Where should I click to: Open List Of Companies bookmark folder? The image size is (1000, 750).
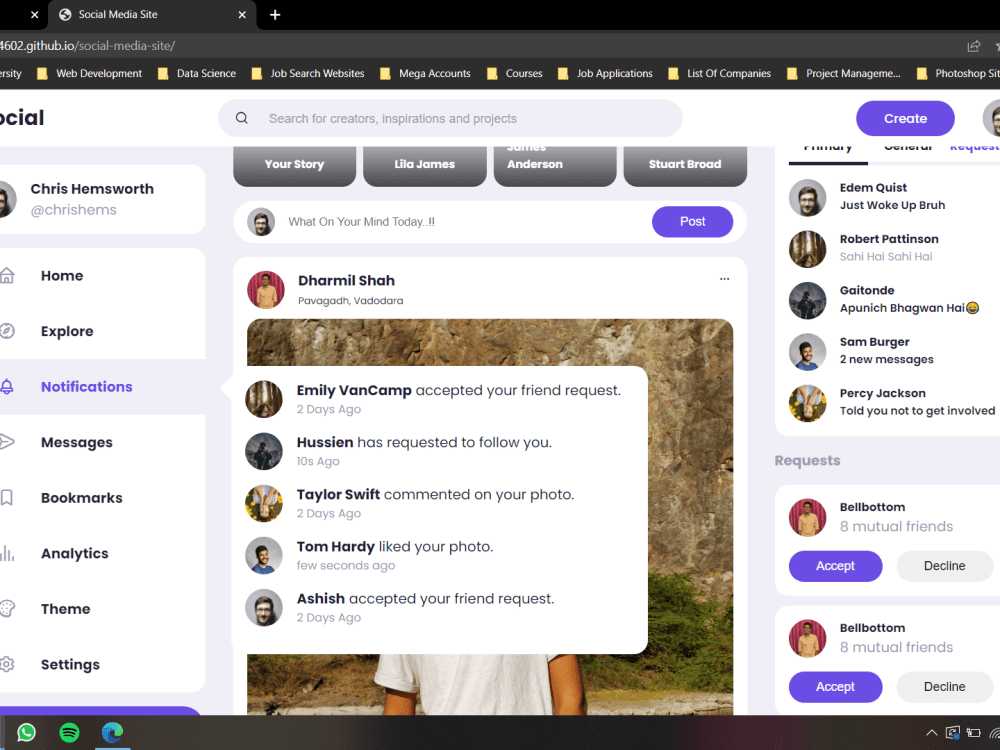coord(719,73)
